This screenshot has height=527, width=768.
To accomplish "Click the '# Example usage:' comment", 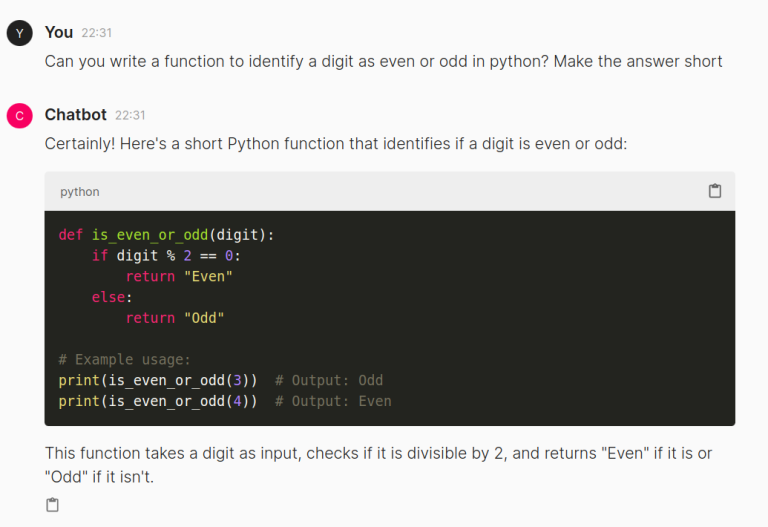I will [124, 360].
